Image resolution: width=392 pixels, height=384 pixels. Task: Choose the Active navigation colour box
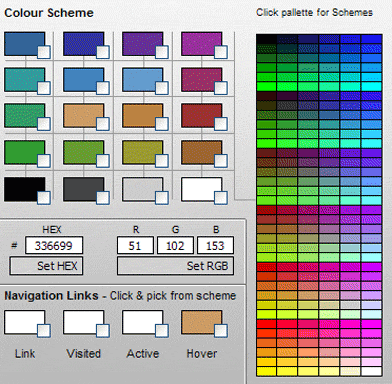coord(143,322)
